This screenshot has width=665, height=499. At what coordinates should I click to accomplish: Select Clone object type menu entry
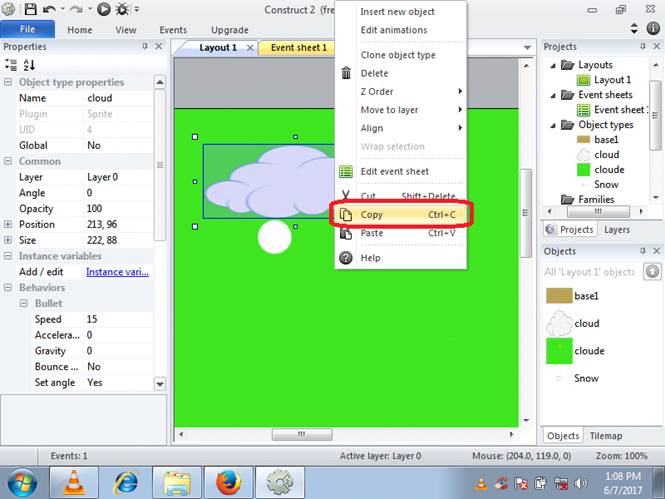tap(401, 55)
